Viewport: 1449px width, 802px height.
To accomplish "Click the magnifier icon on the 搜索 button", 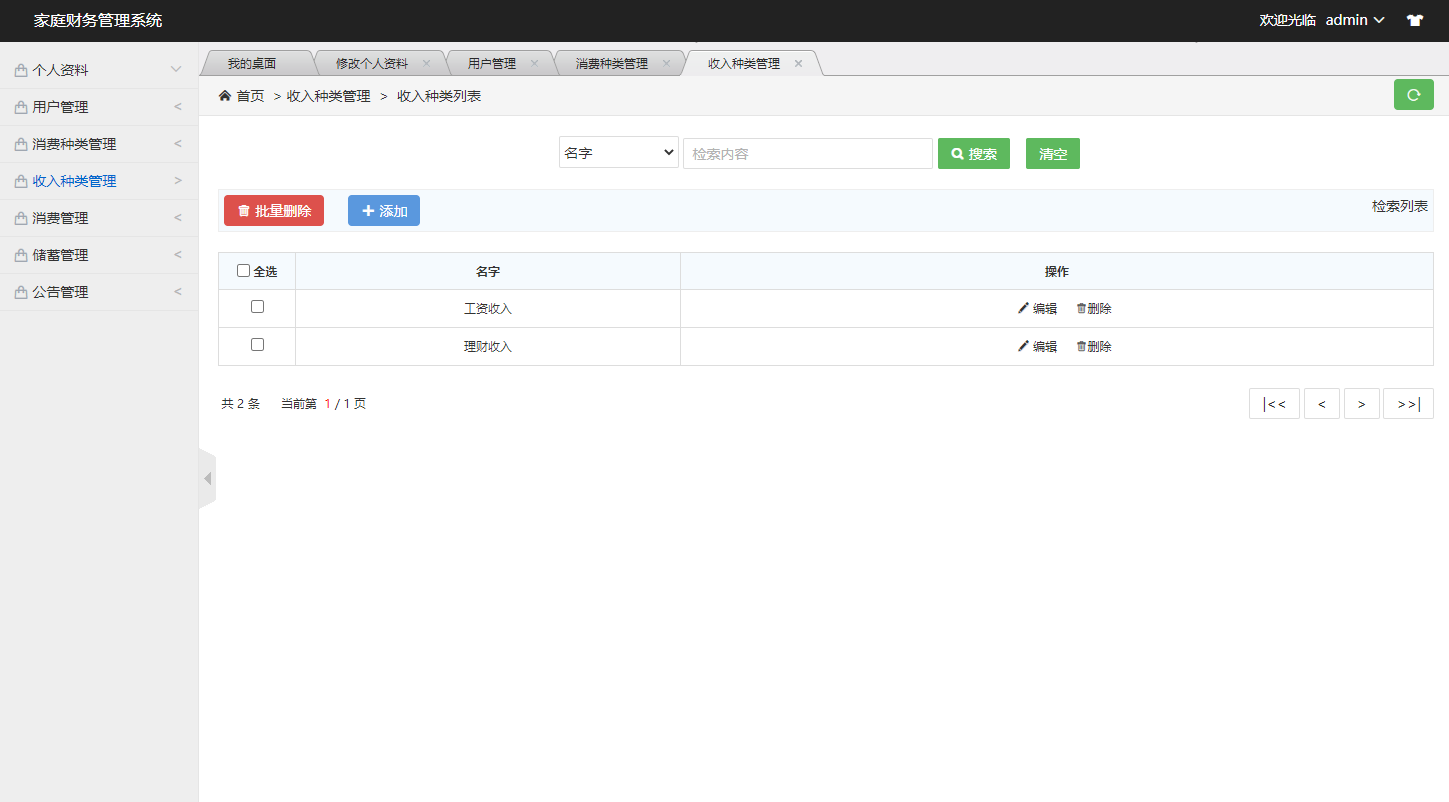I will tap(958, 153).
